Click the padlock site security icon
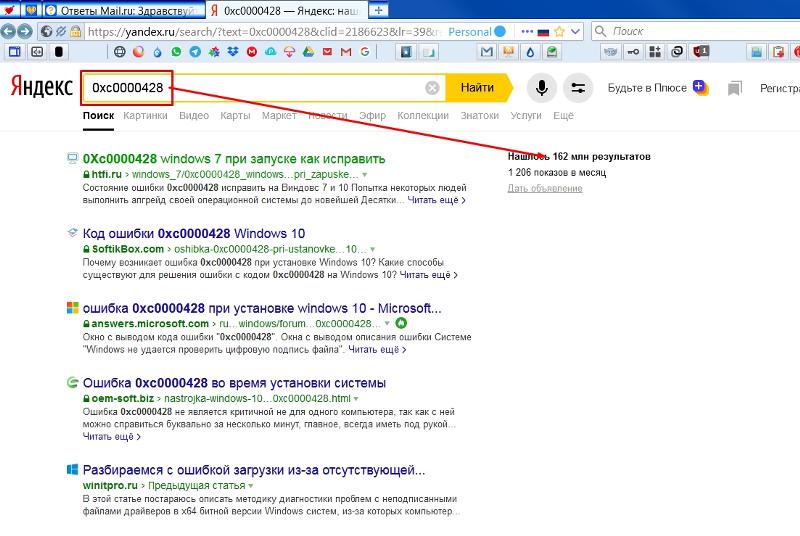 point(76,32)
